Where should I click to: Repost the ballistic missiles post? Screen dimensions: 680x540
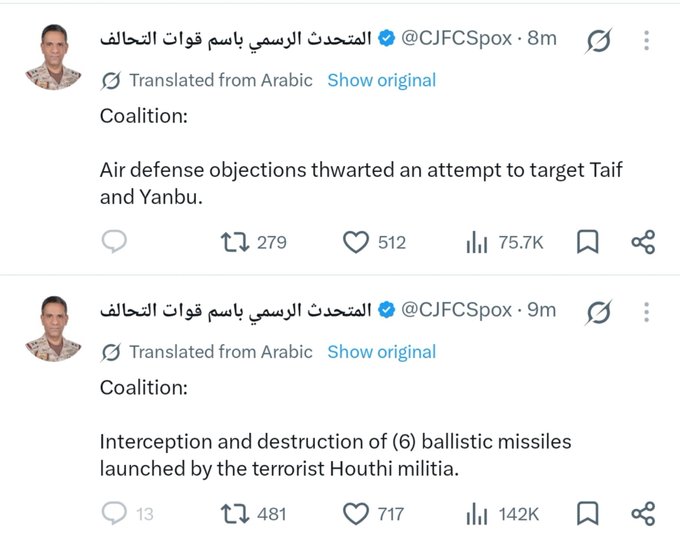254,514
